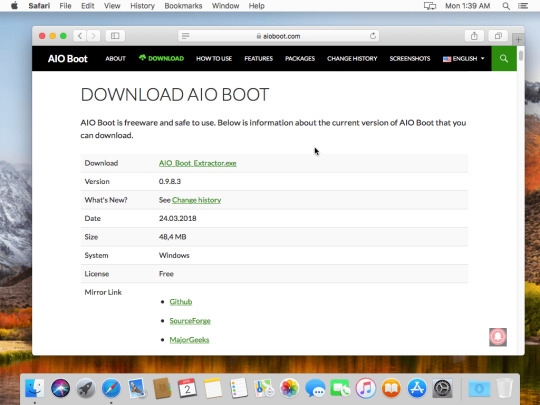Show all tabs overview
Viewport: 540px width, 405px height.
pos(498,36)
